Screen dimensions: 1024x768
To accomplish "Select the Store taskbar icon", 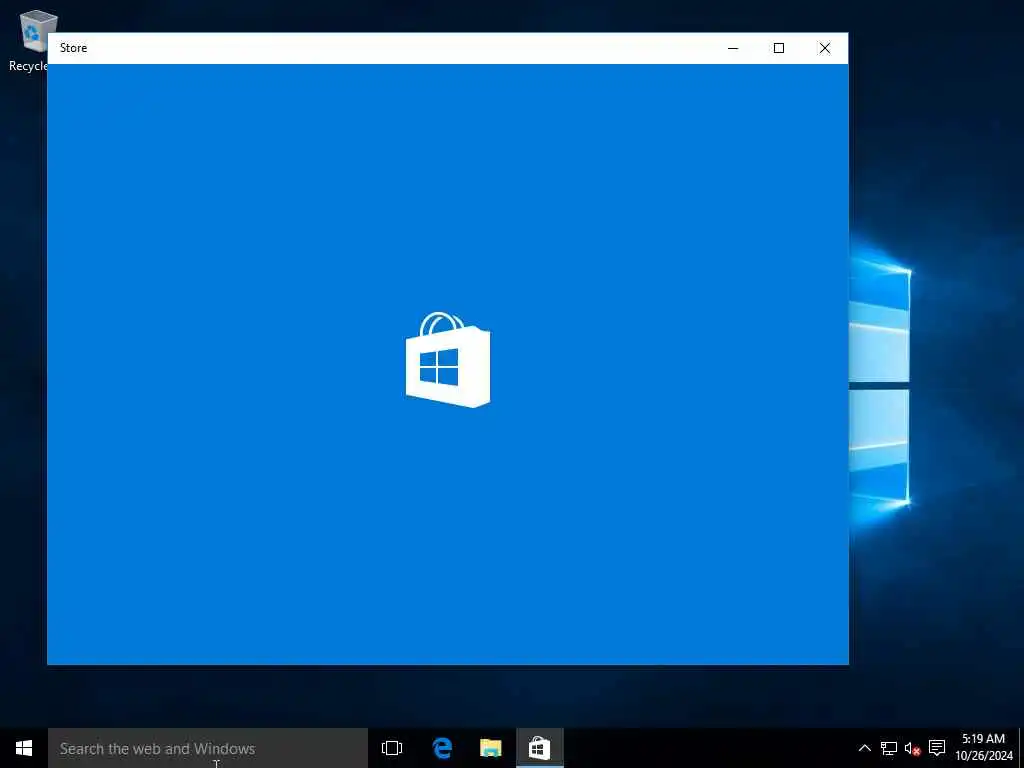I will pyautogui.click(x=539, y=748).
